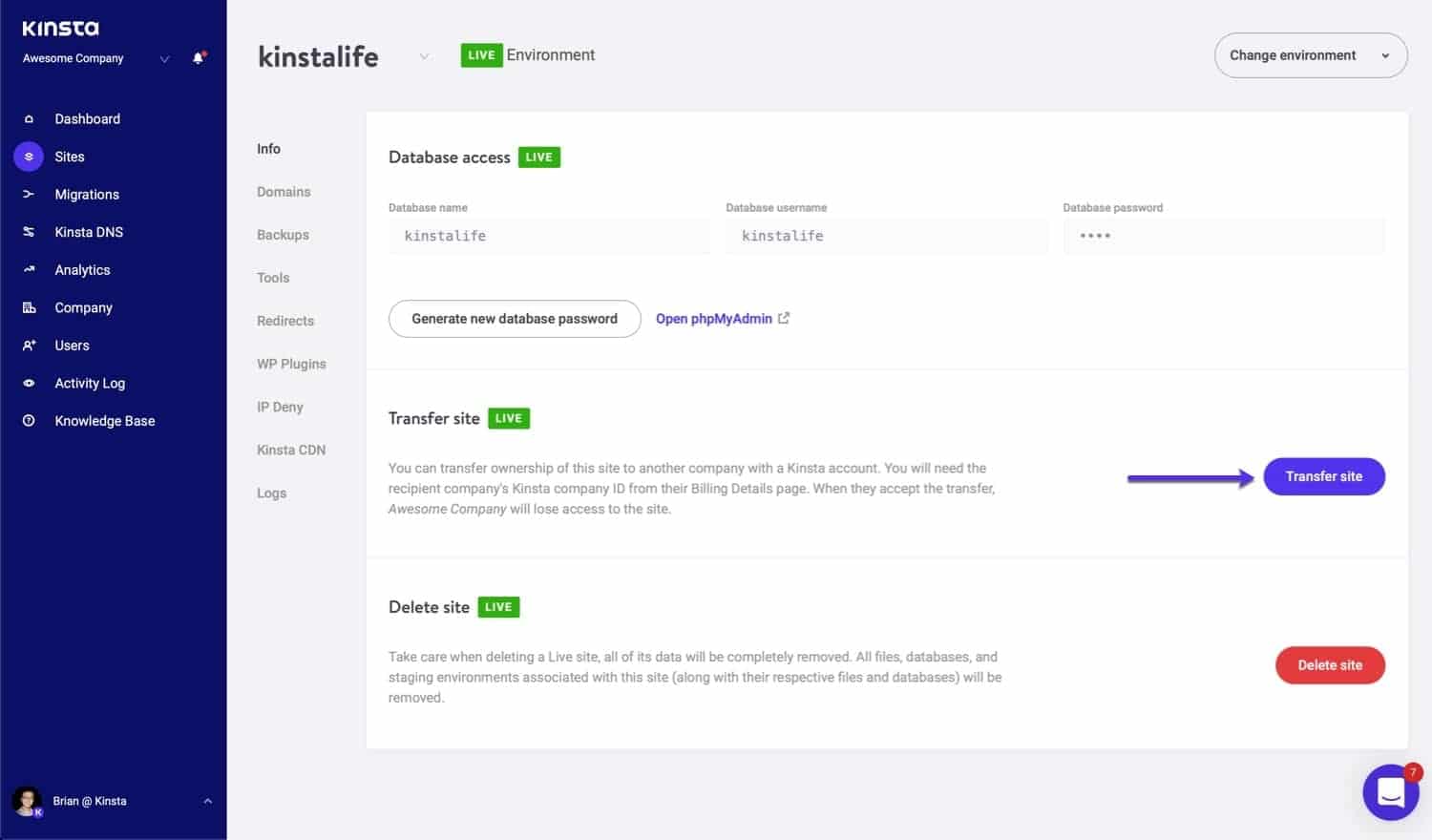
Task: Open Activity Log section
Action: [90, 383]
